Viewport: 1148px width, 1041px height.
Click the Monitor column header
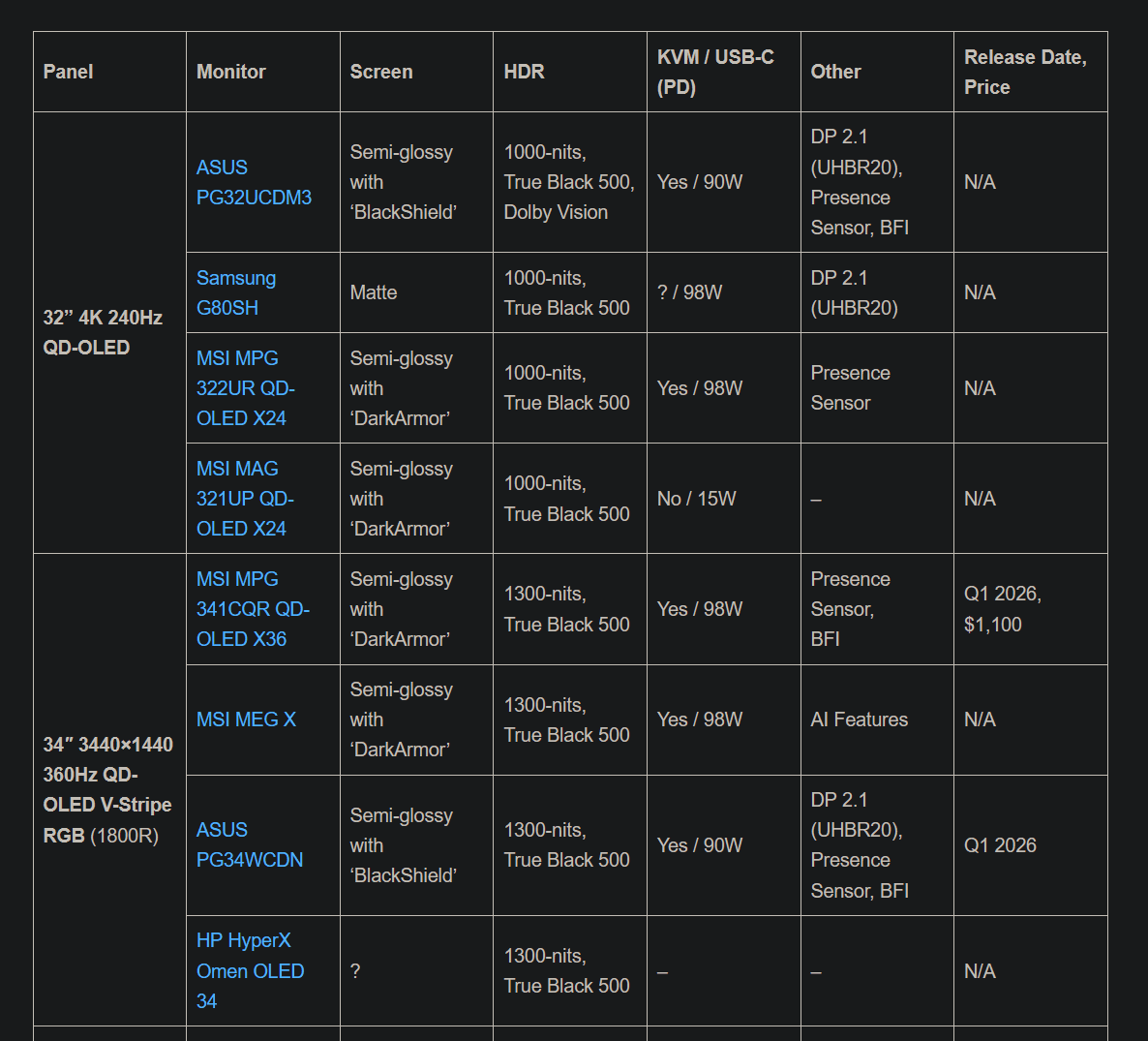(x=230, y=72)
